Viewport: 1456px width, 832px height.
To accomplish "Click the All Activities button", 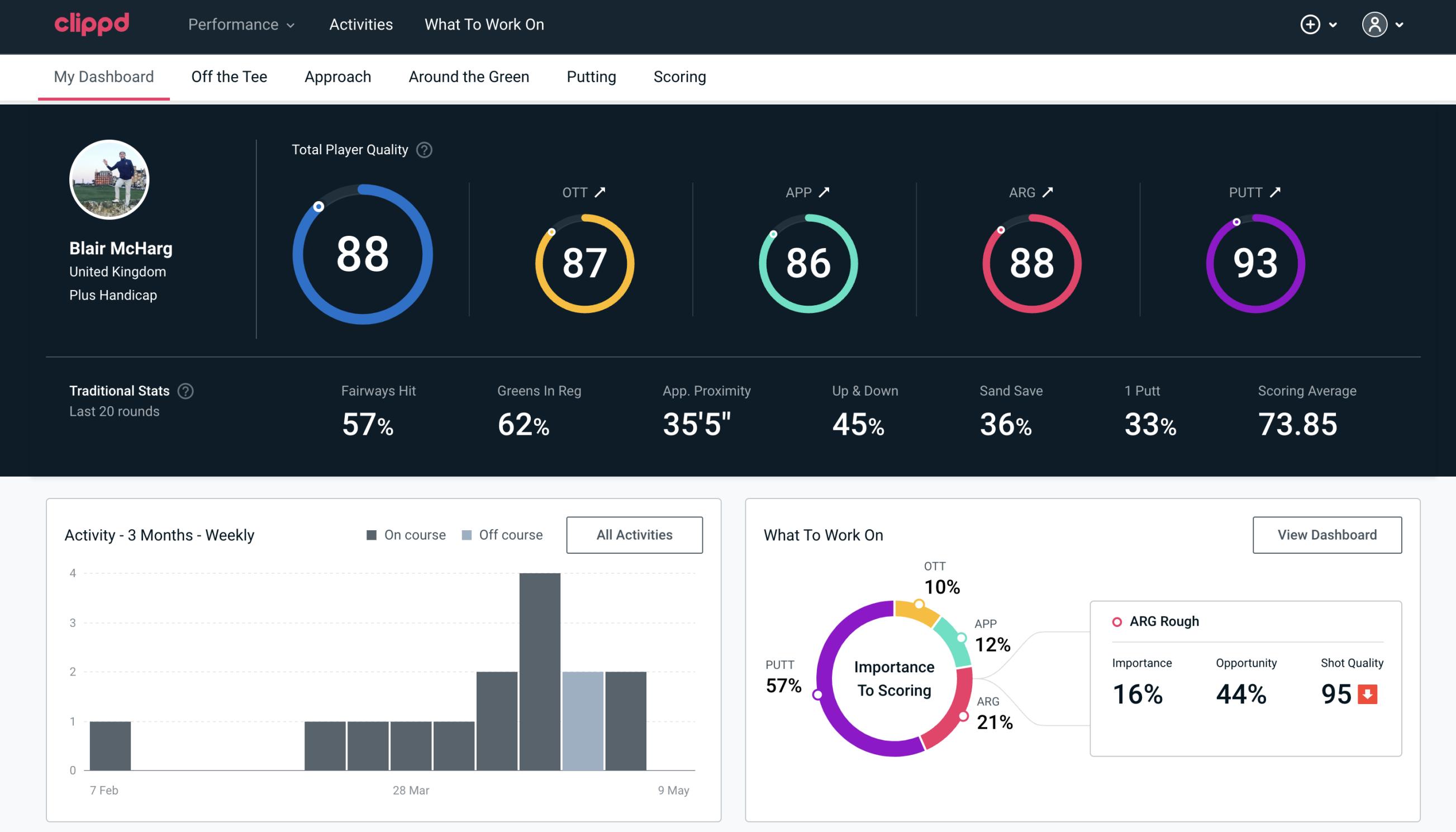I will [x=634, y=535].
